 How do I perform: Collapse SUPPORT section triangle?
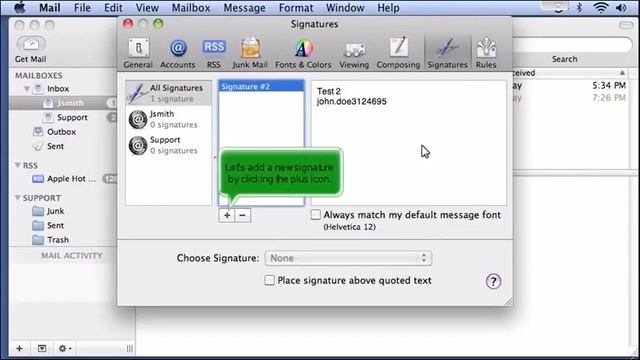click(18, 198)
